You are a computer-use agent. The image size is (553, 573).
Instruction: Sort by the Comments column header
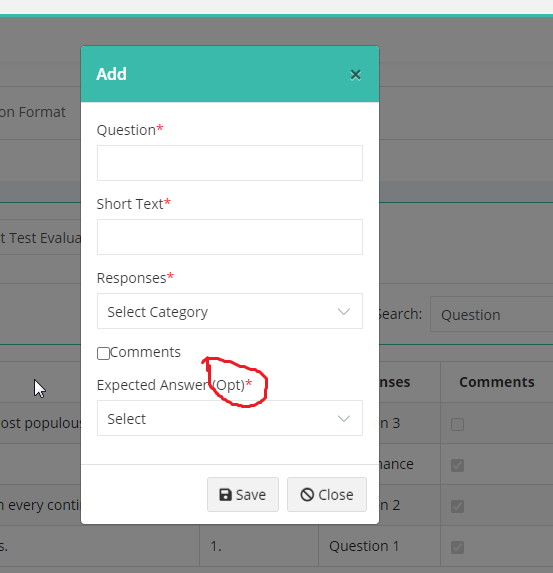[x=497, y=382]
